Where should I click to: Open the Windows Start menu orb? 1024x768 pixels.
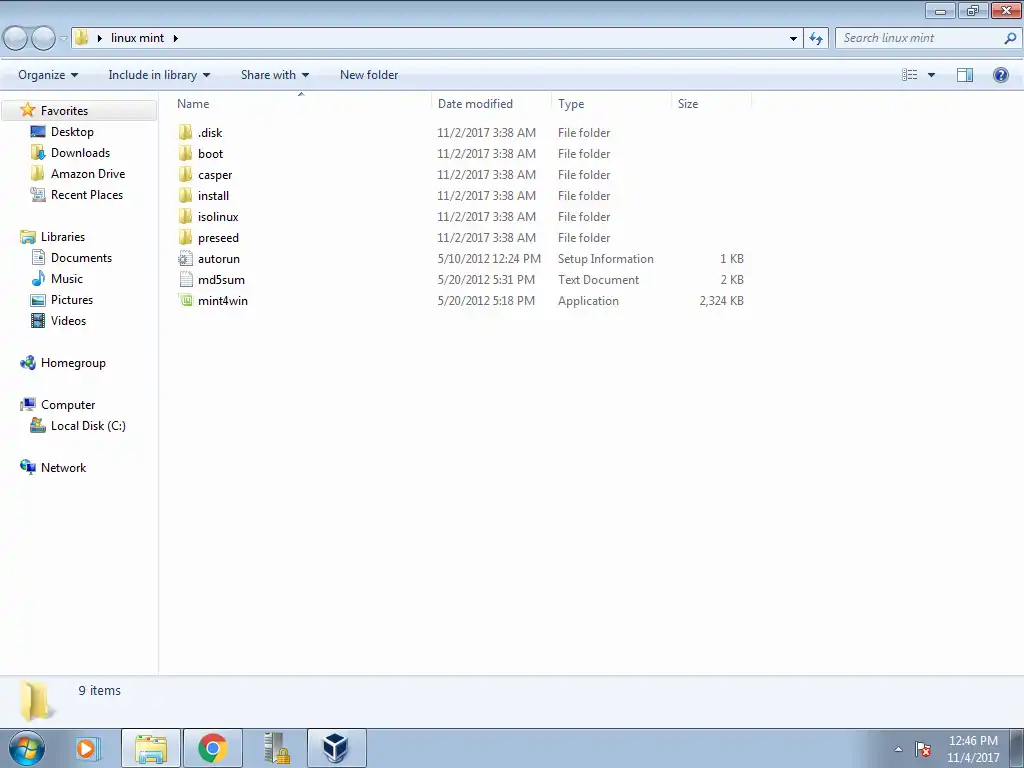tap(27, 748)
